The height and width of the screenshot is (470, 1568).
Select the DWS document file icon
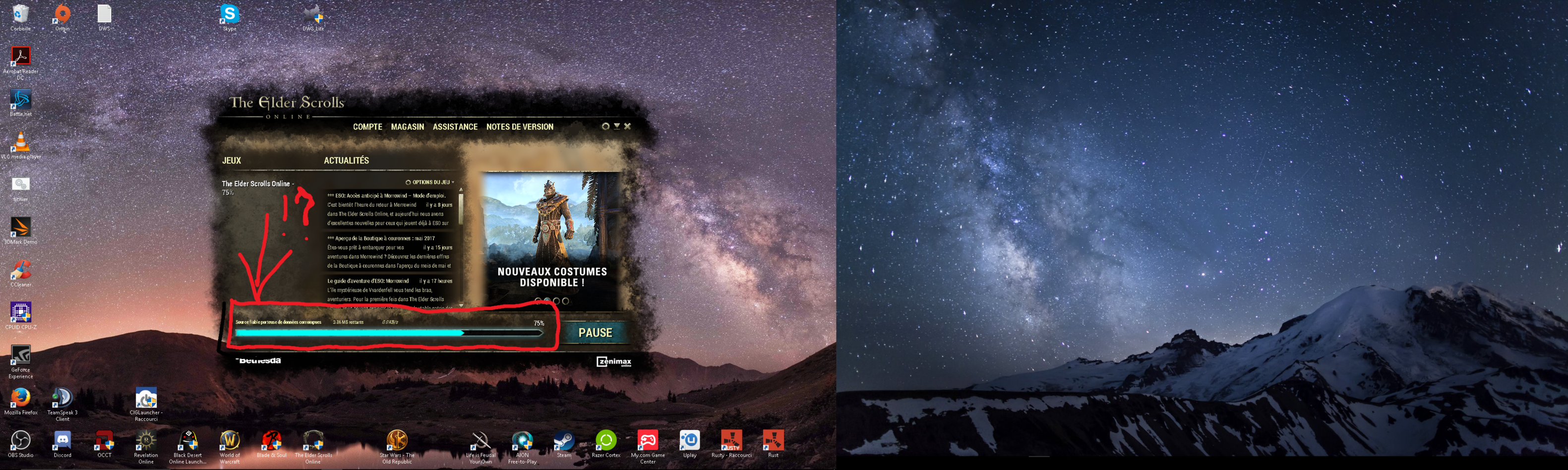pos(104,18)
